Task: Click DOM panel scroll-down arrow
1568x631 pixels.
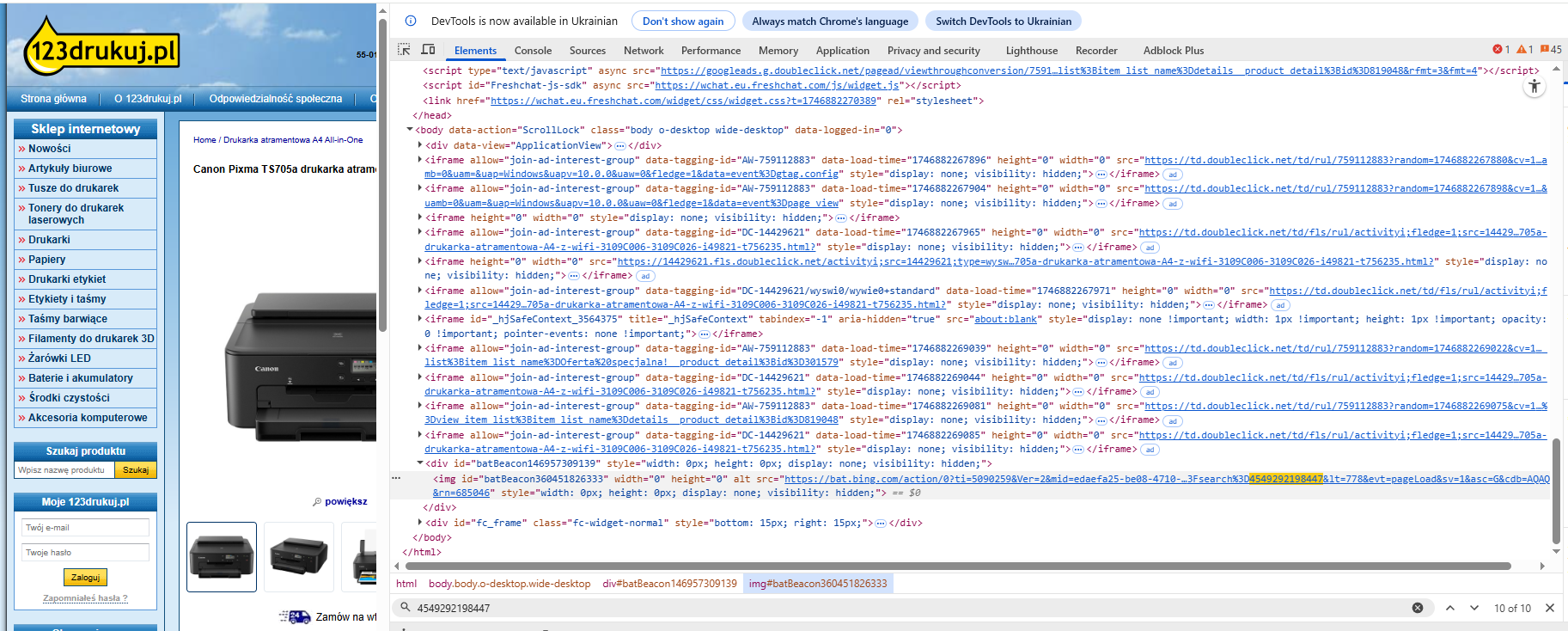Action: click(1556, 551)
